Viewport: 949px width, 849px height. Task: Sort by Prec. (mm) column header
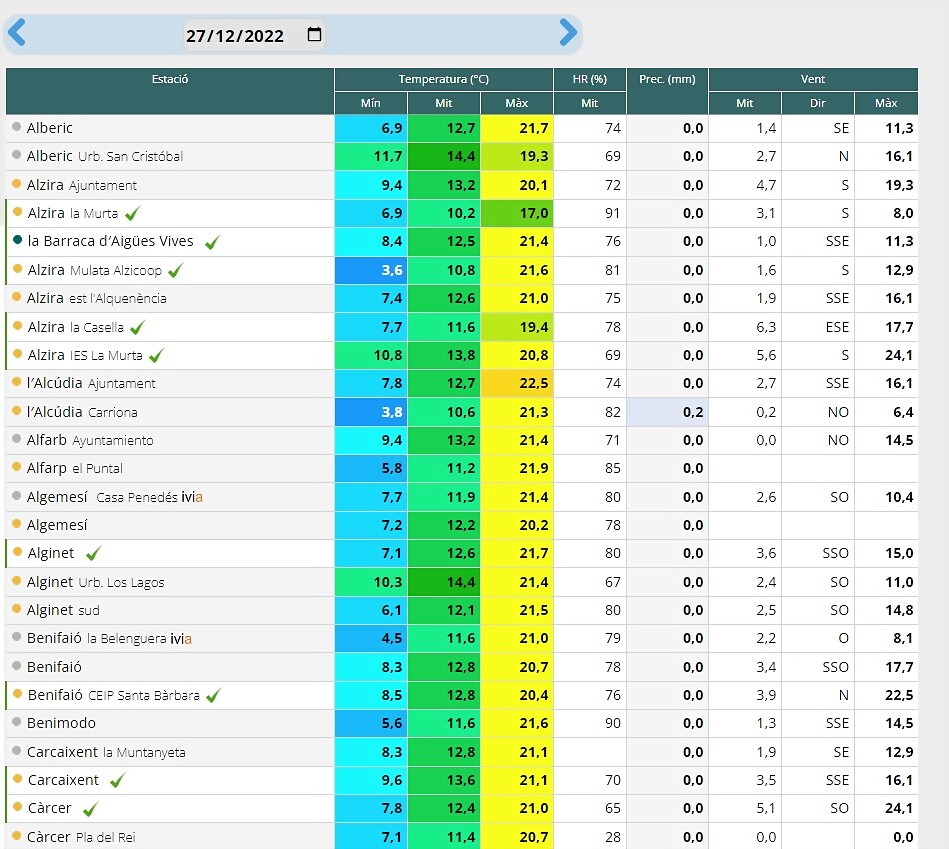(x=667, y=91)
